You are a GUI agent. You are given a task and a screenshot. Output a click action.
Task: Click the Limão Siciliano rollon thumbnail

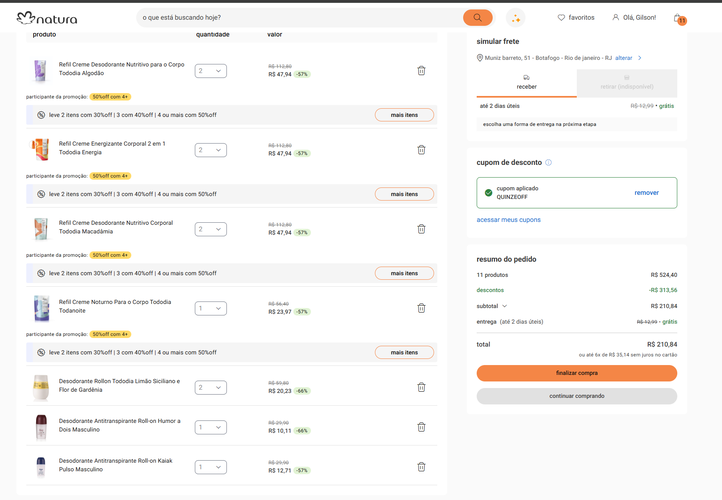tap(41, 388)
